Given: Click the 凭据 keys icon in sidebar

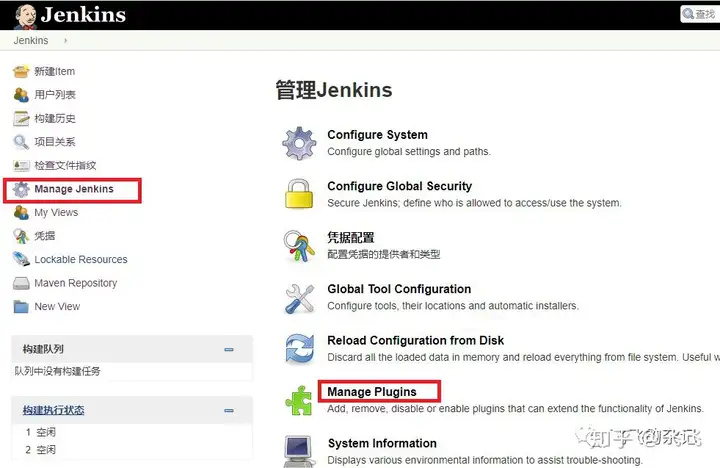Looking at the screenshot, I should pyautogui.click(x=21, y=236).
